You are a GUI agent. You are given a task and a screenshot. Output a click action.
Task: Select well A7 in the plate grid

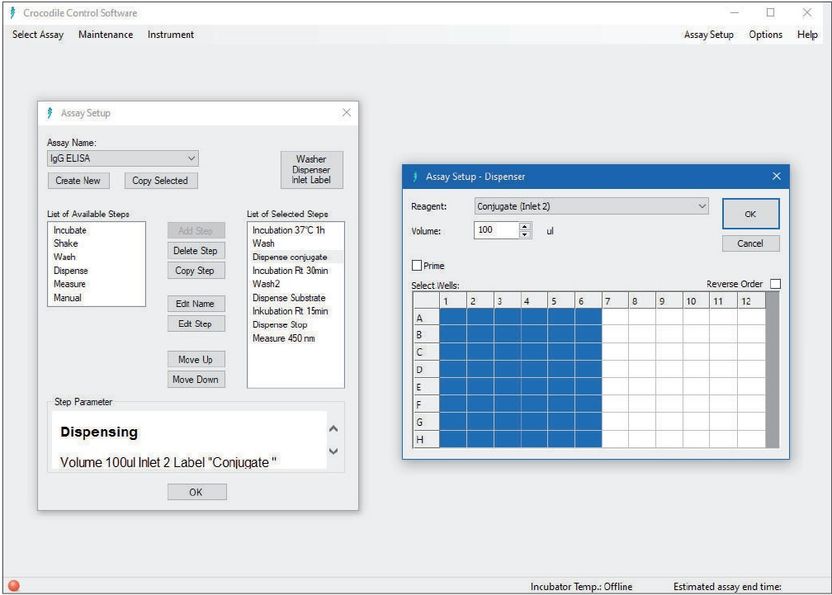point(616,317)
